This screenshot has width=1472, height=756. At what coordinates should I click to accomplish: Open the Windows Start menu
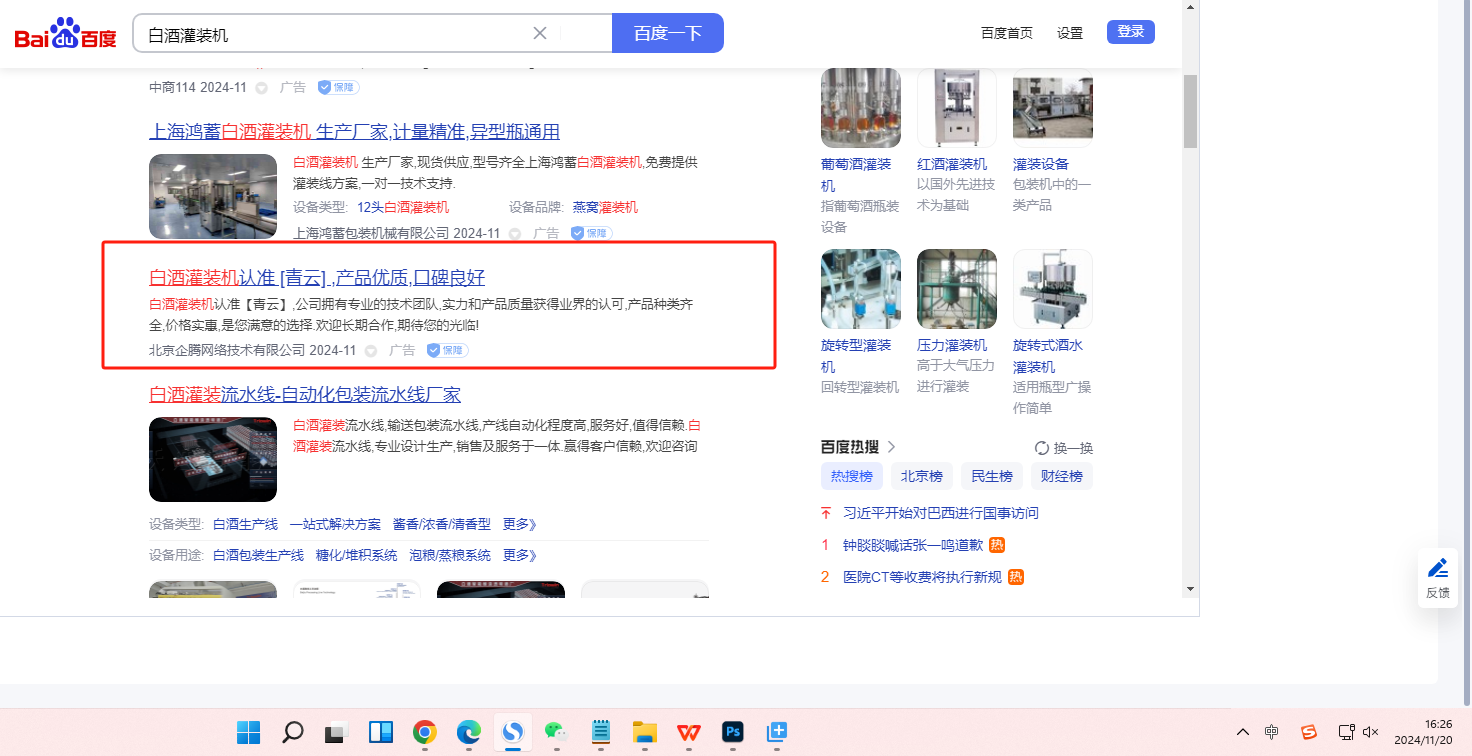pos(249,732)
